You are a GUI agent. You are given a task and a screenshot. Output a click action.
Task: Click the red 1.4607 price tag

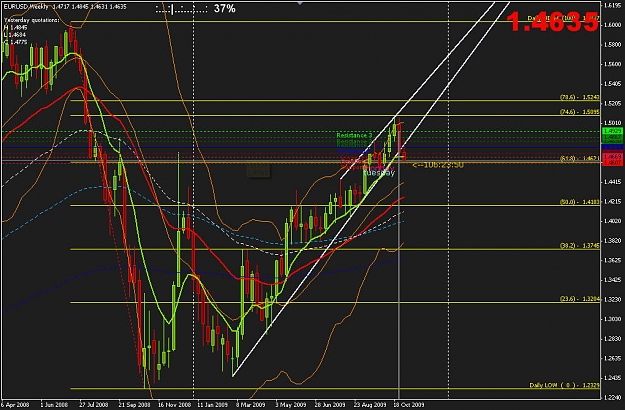(613, 162)
